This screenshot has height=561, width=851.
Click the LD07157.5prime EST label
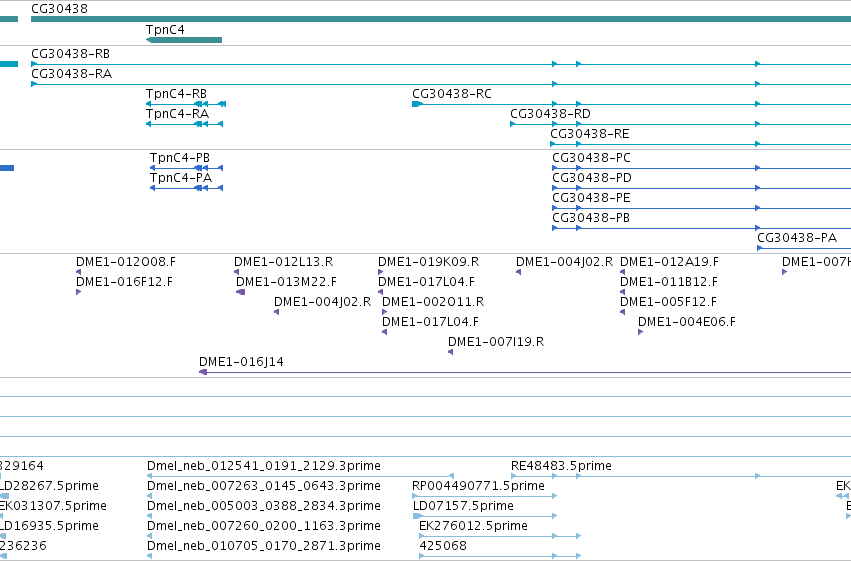click(463, 506)
